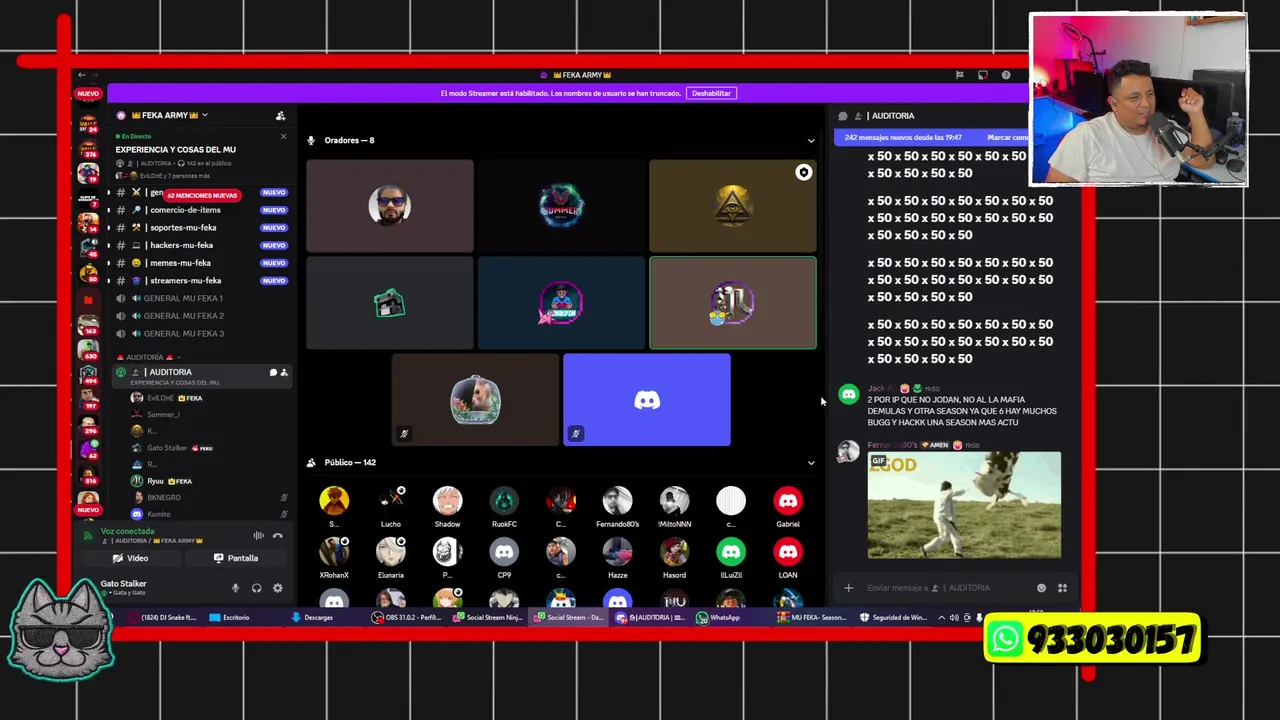Show hidden tray icons chevron
Viewport: 1280px width, 720px height.
point(941,618)
